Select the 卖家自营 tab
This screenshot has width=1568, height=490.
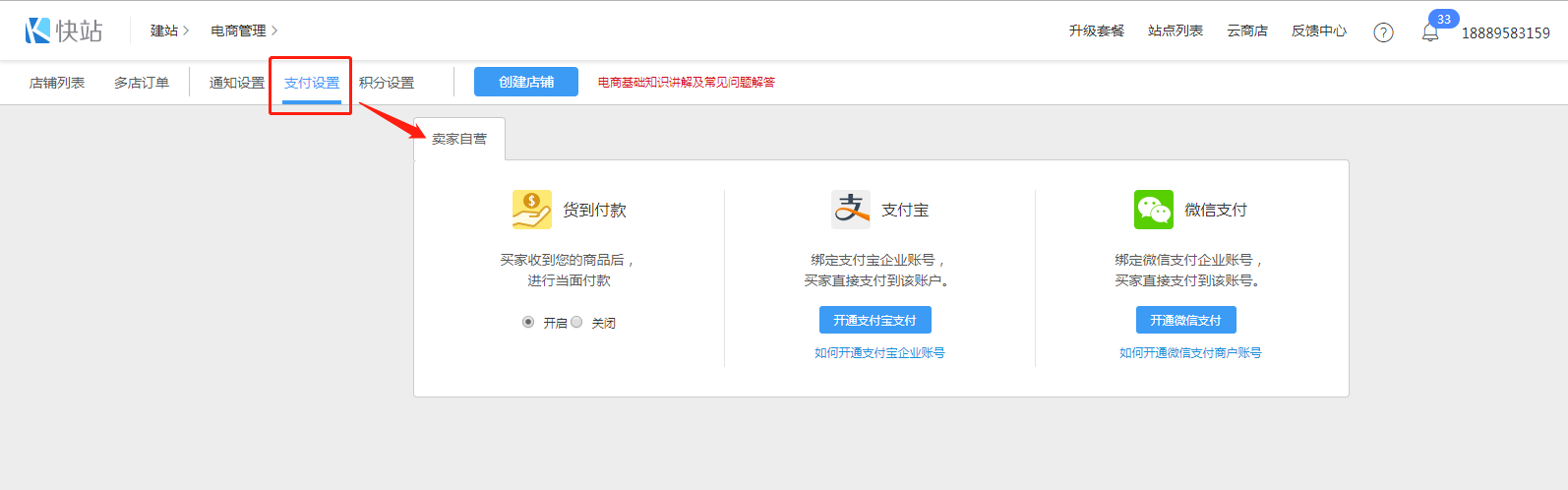pos(459,139)
